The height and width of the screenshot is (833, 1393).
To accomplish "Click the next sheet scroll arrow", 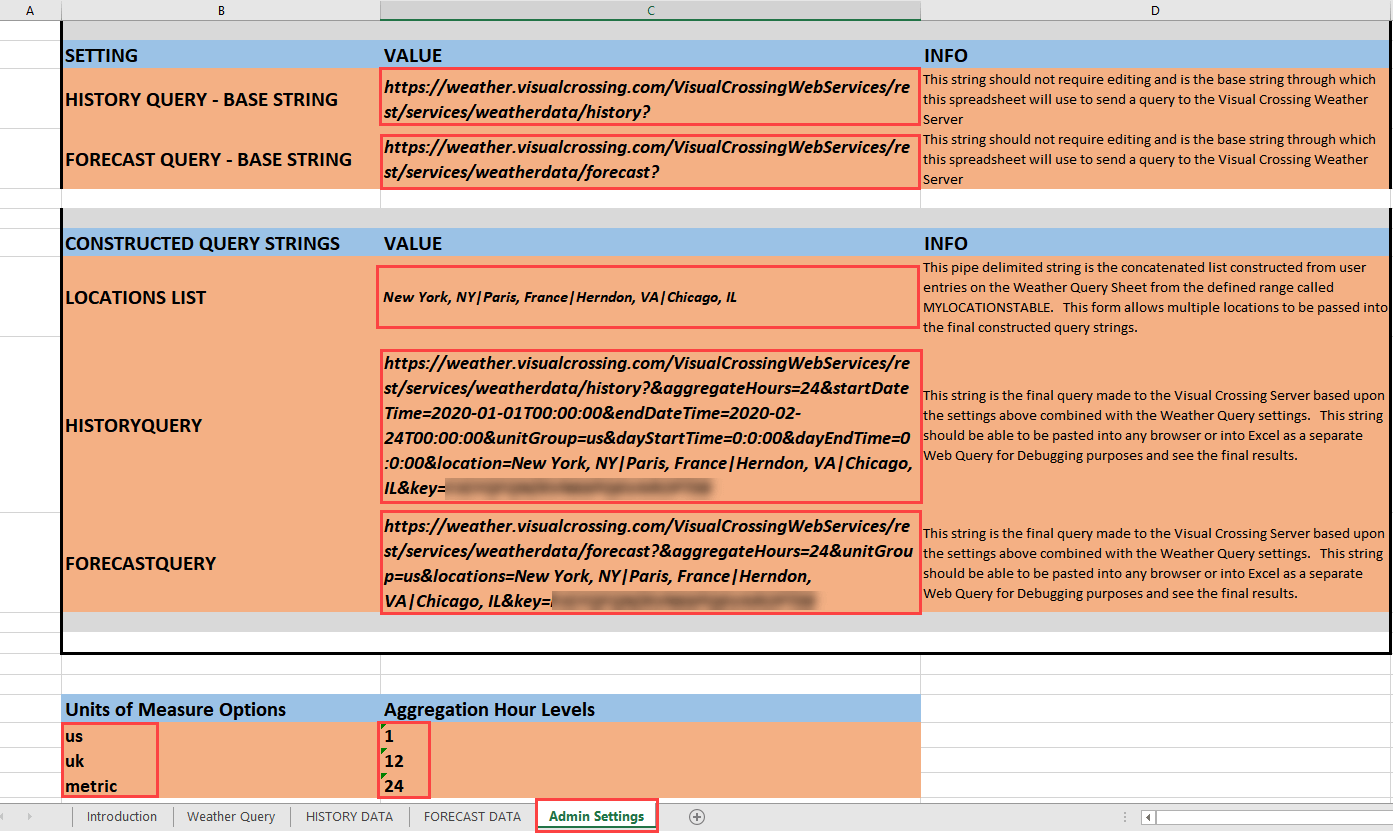I will point(30,817).
